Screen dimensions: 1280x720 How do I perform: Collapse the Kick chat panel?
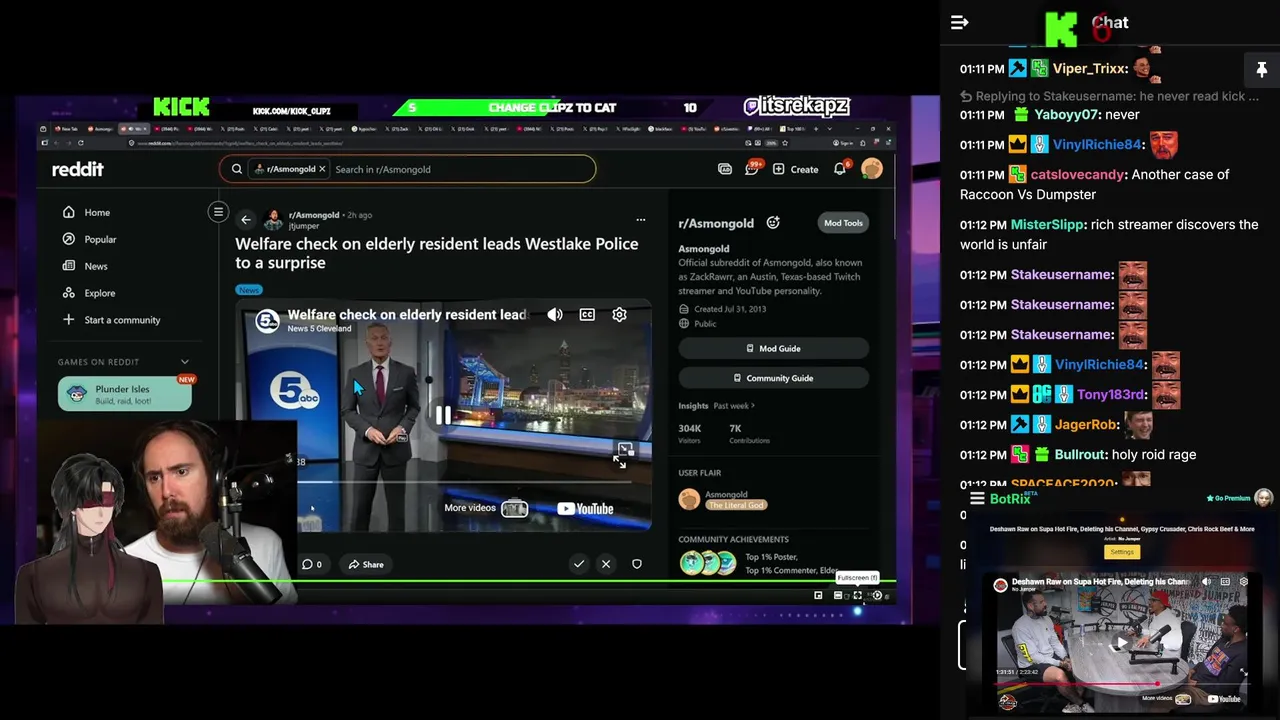[x=959, y=22]
